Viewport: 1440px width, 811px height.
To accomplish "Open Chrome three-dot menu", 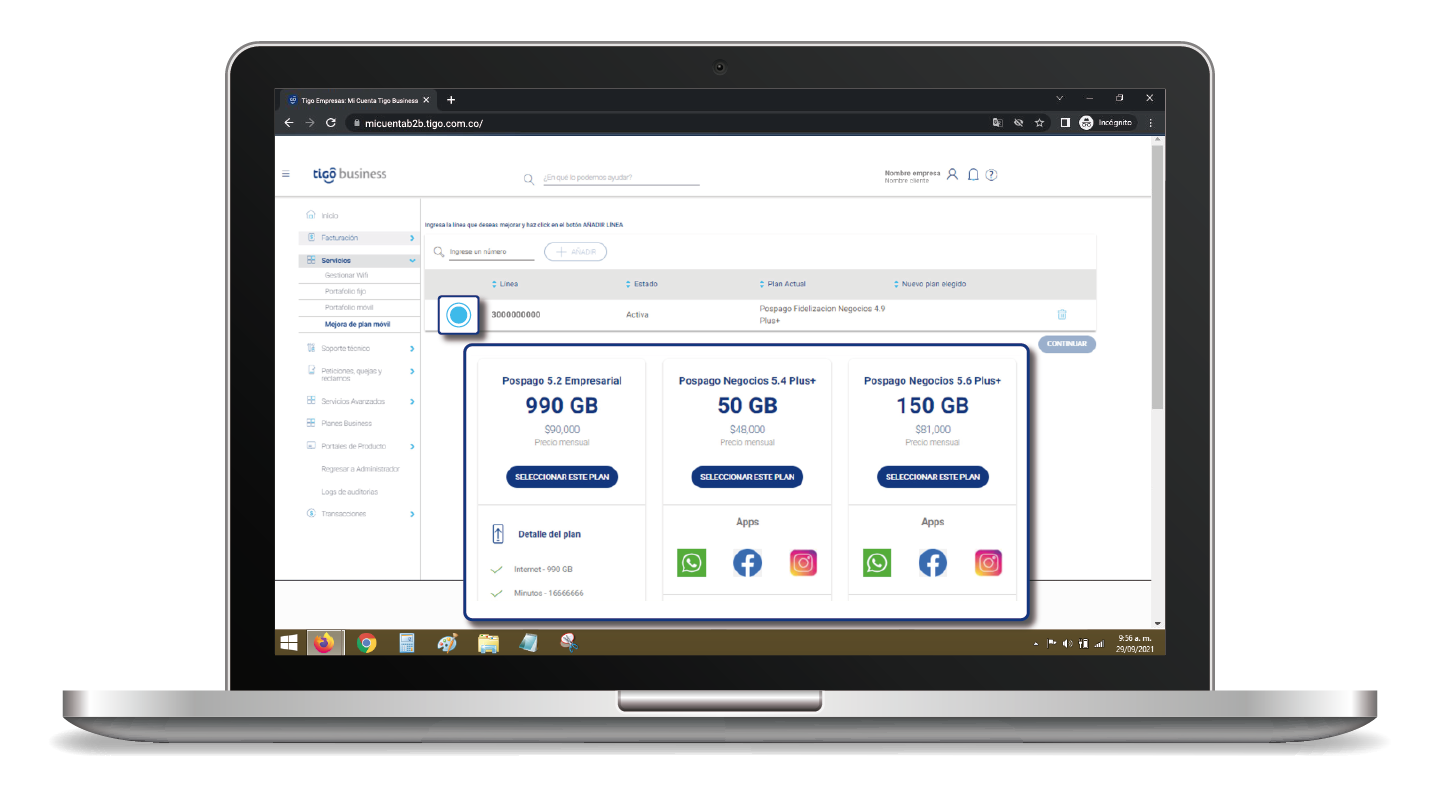I will point(1150,123).
